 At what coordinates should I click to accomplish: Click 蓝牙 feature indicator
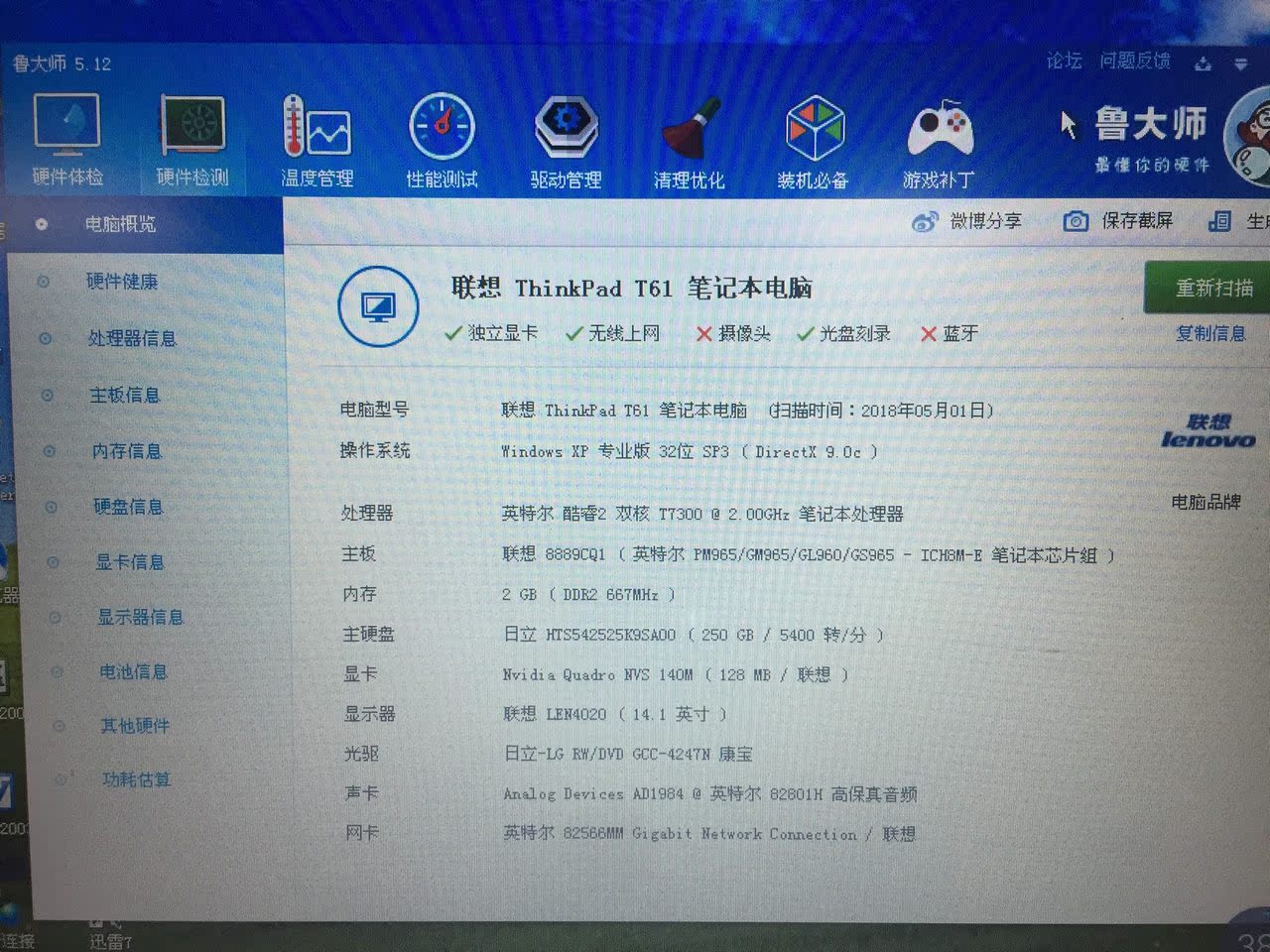click(x=950, y=333)
